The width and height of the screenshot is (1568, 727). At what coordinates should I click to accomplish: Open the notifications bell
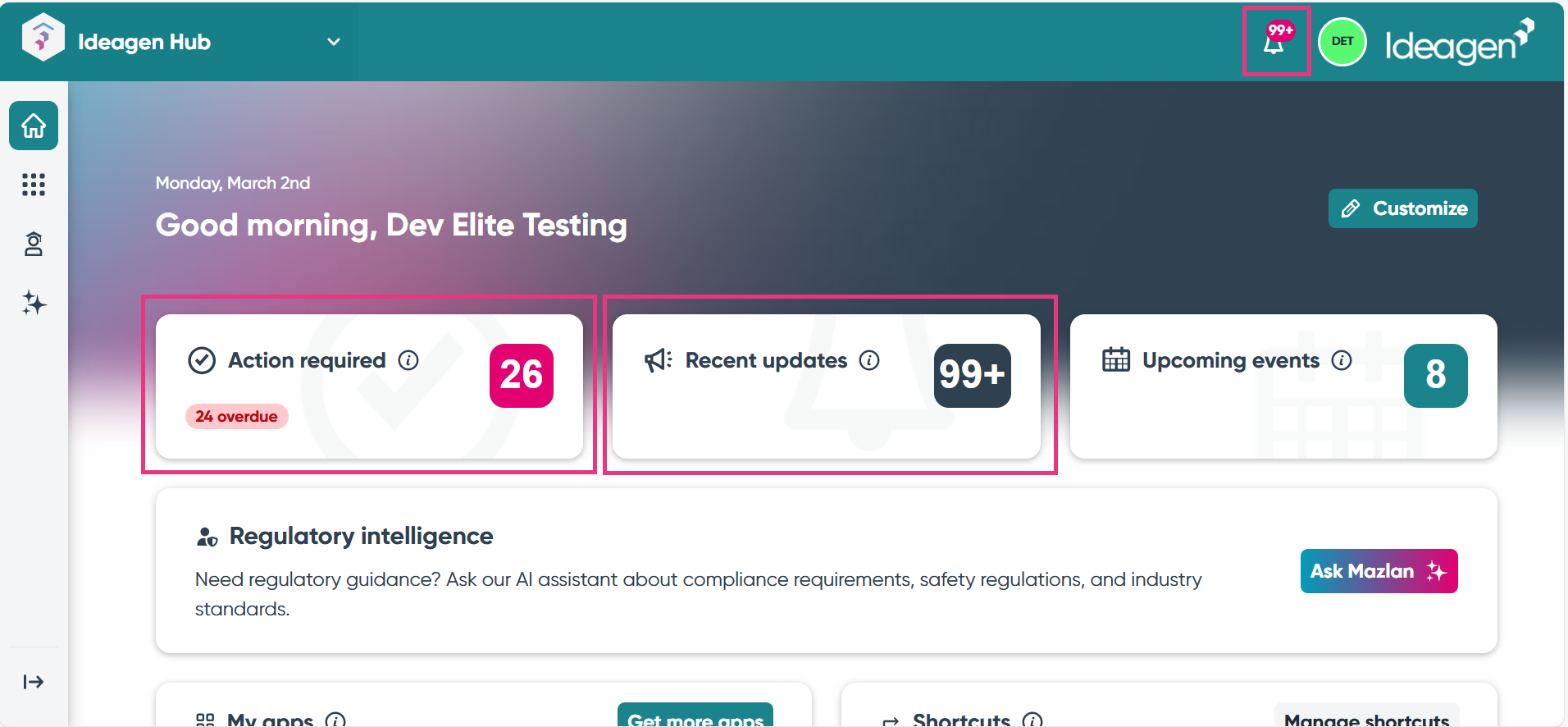tap(1274, 43)
